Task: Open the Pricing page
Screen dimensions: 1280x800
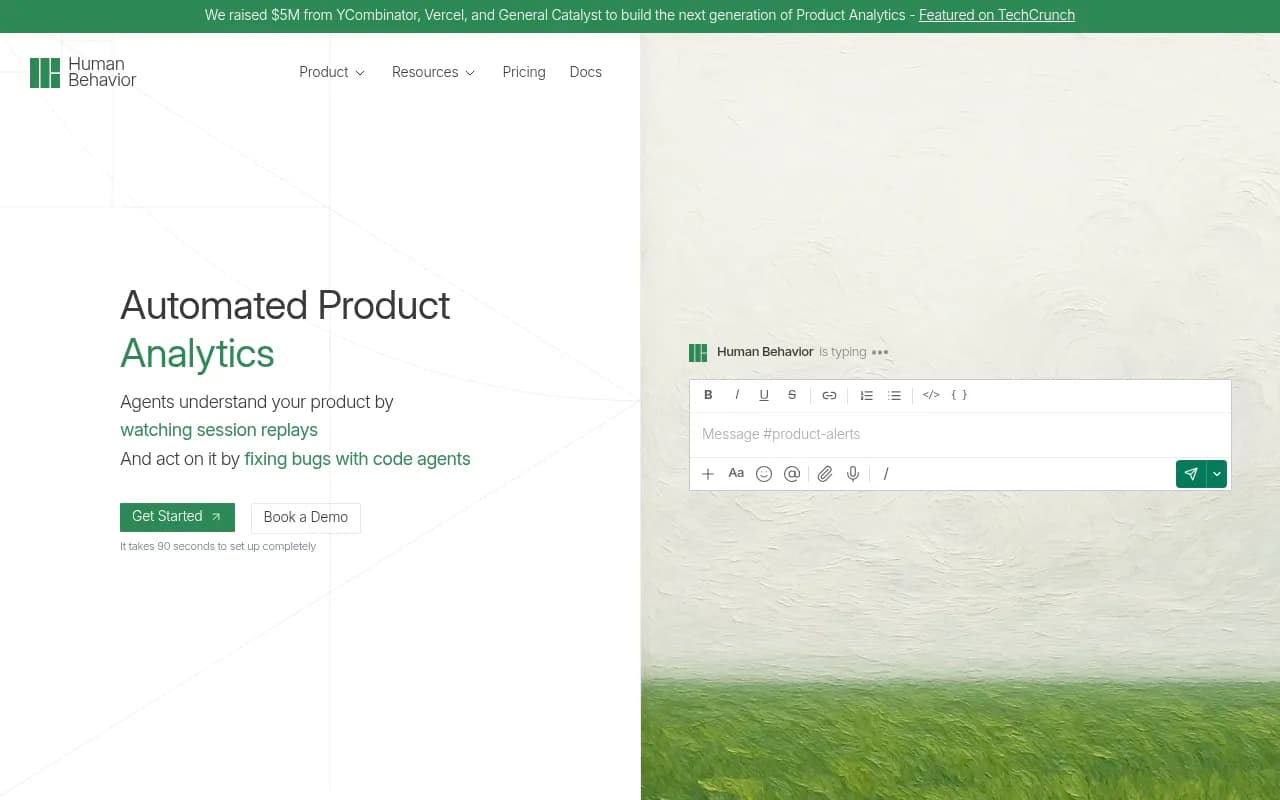Action: (x=524, y=72)
